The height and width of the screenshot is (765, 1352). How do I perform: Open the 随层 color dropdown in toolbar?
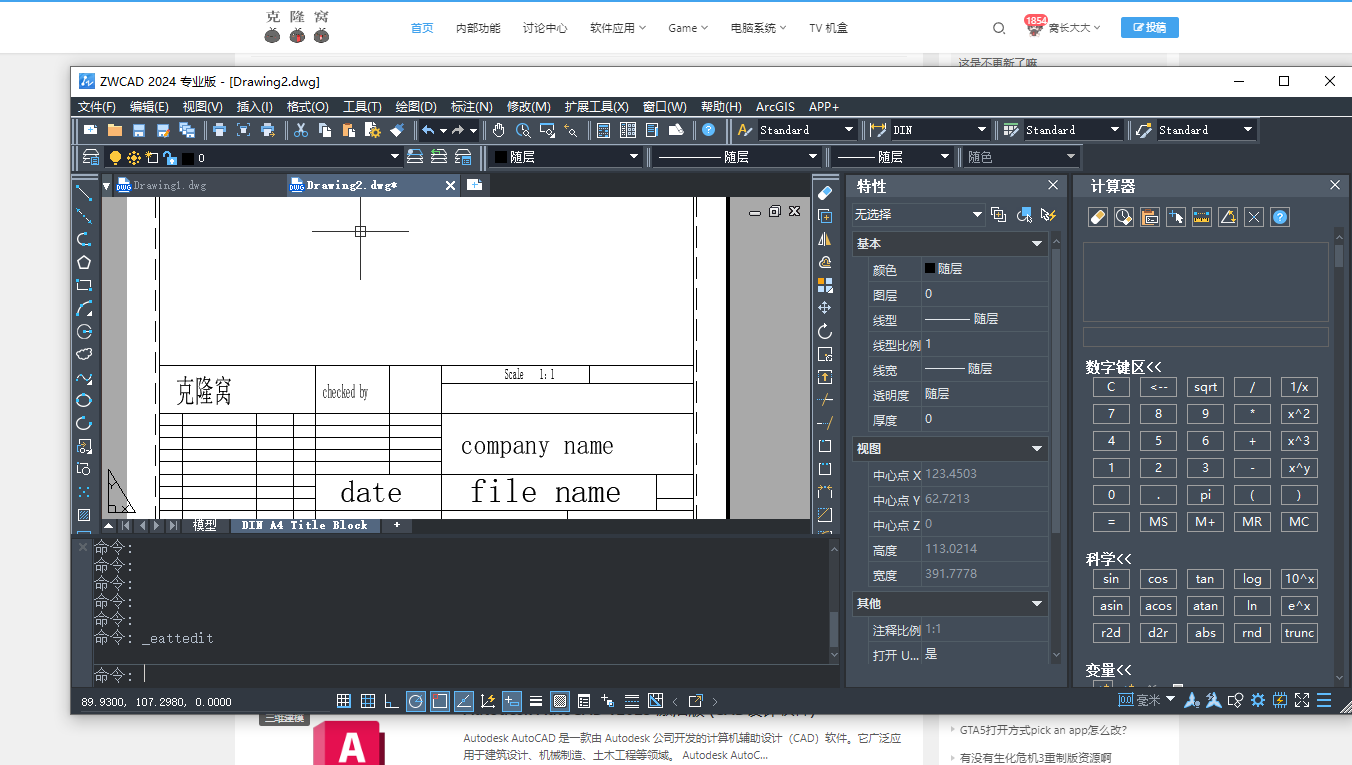pos(633,157)
